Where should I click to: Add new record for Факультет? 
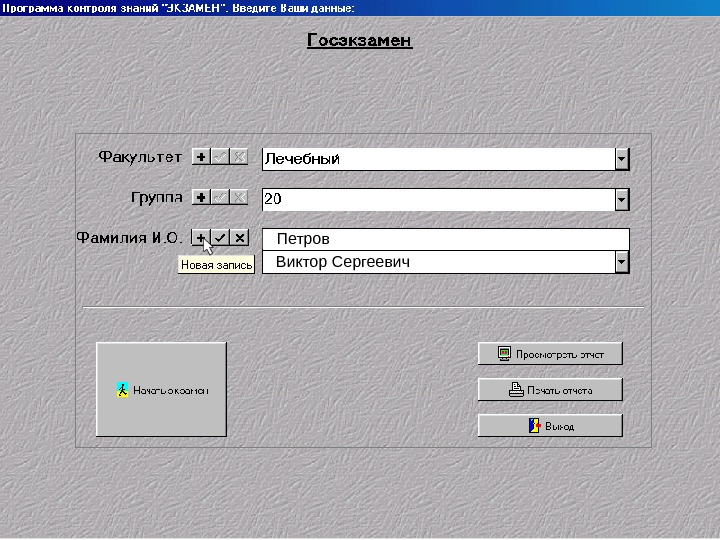point(201,157)
